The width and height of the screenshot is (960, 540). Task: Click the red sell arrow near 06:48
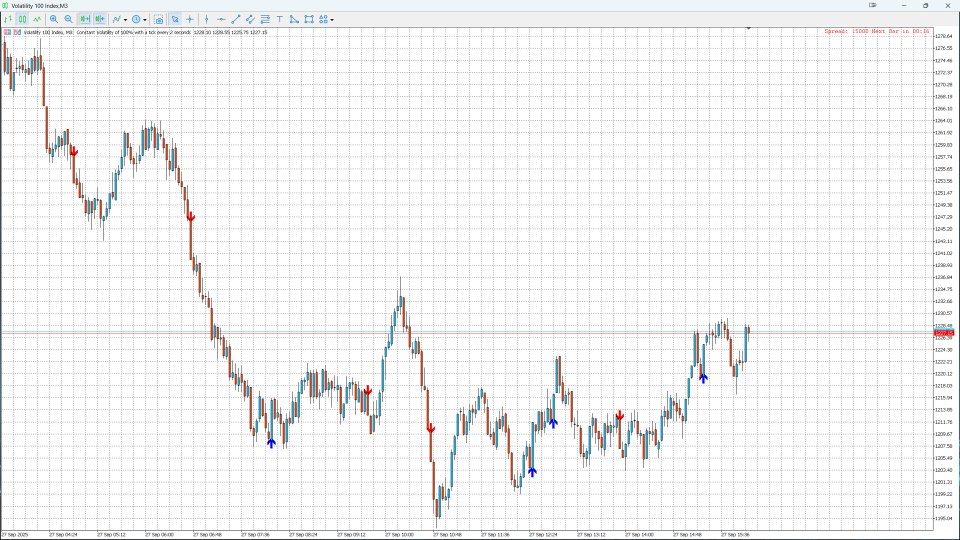pyautogui.click(x=191, y=217)
